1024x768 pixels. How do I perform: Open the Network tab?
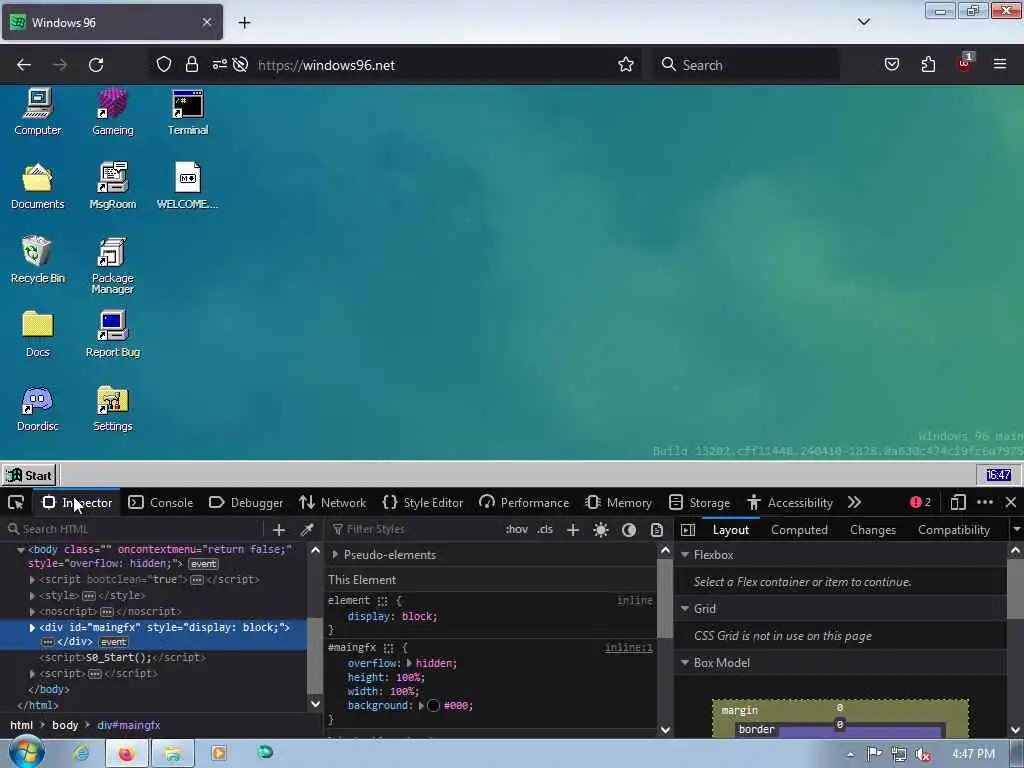[332, 502]
